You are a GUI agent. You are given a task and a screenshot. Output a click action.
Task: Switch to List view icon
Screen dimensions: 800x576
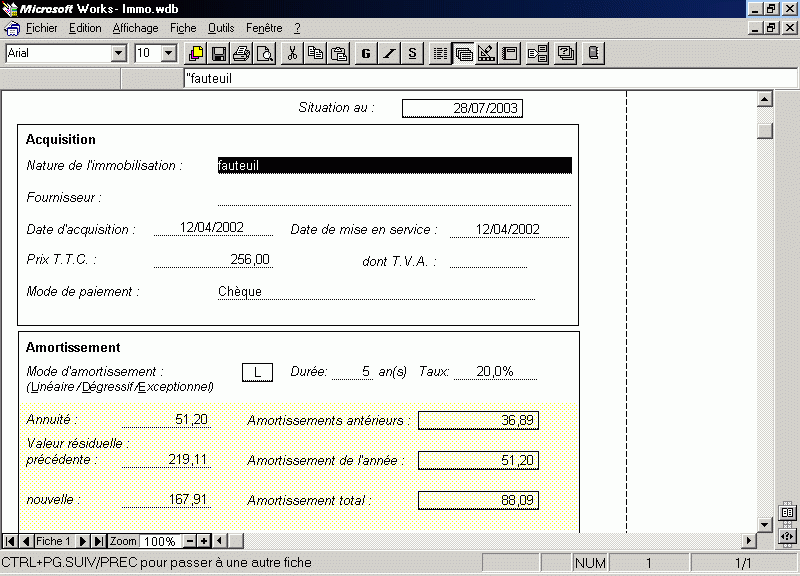point(440,53)
